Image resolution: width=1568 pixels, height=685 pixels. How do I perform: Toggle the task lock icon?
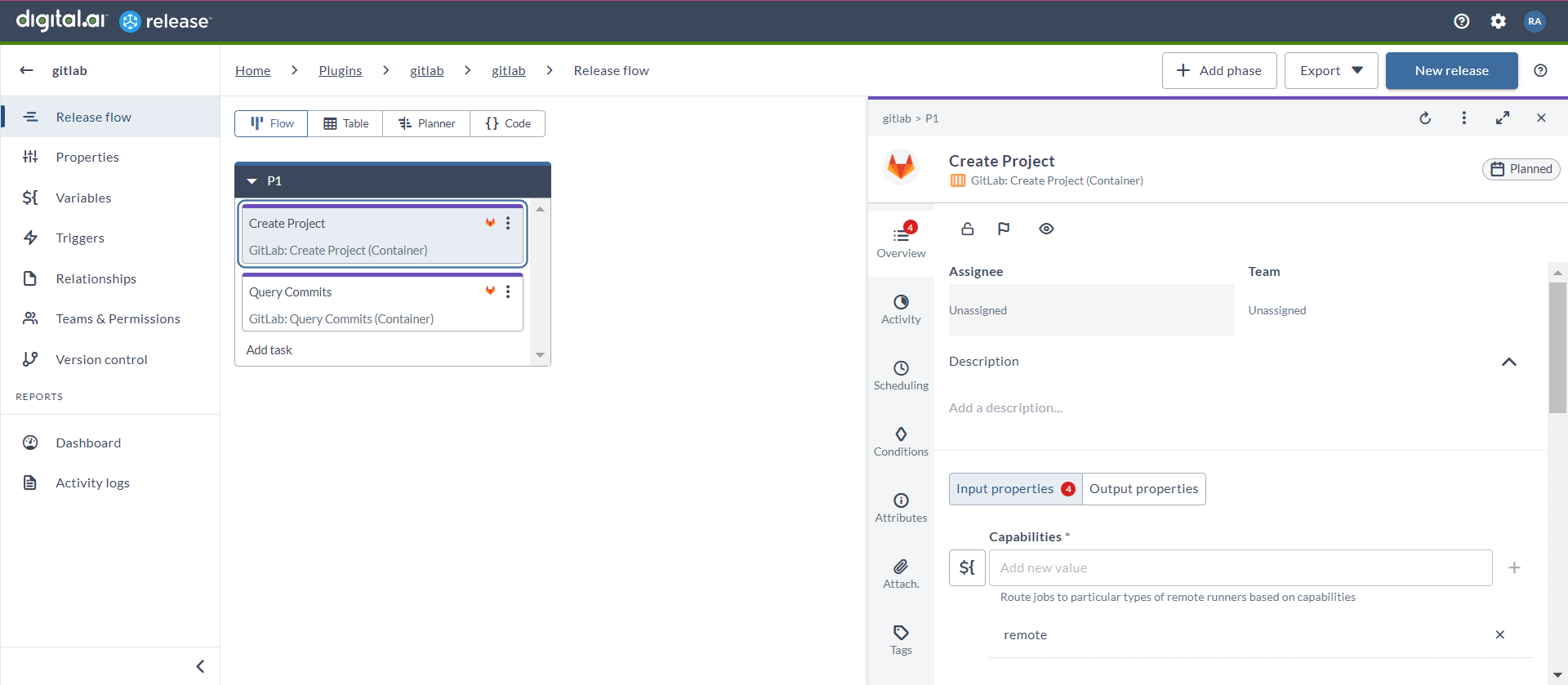tap(968, 229)
